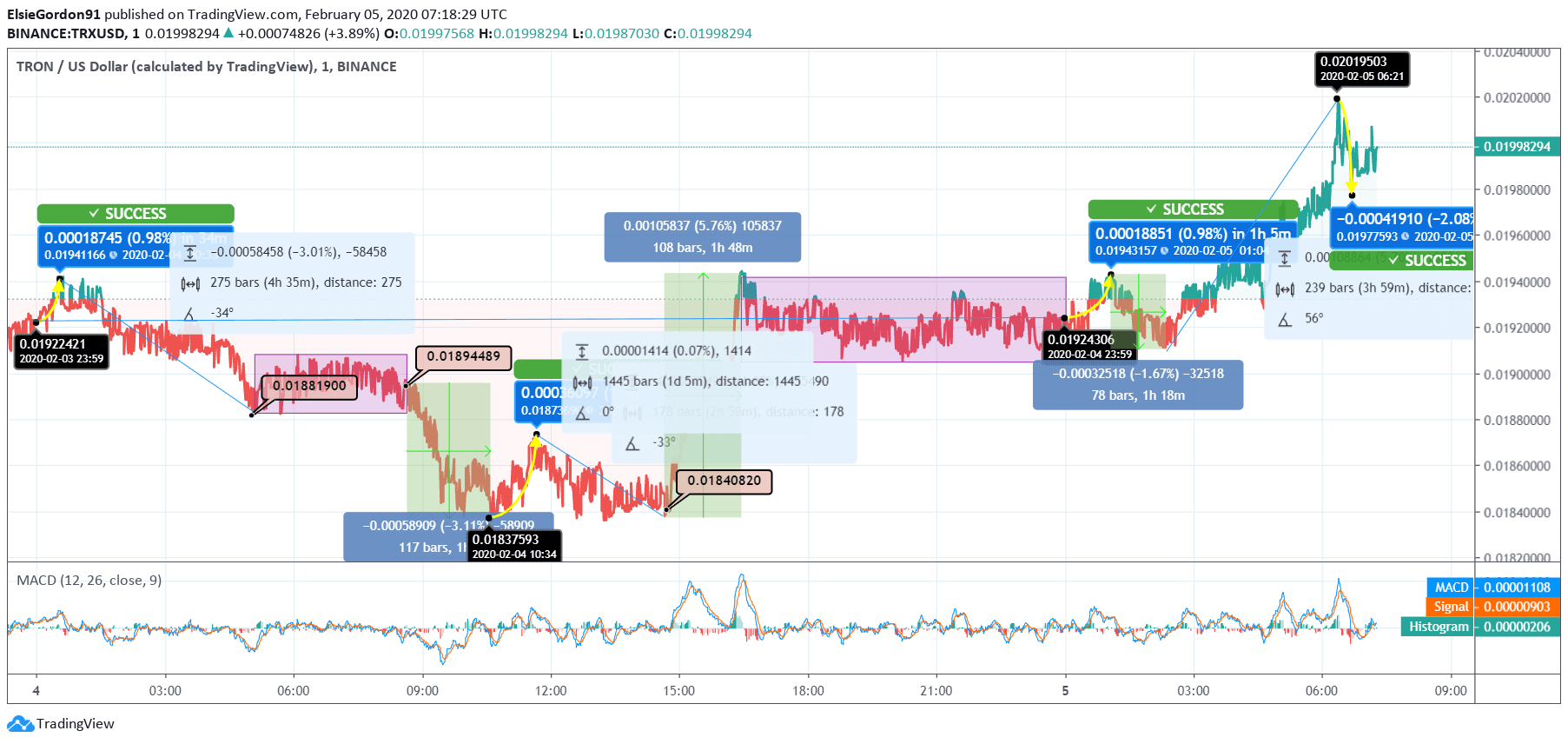Click the H:0.01998294 high value in the header
Viewport: 1568px width, 744px height.
tap(523, 34)
